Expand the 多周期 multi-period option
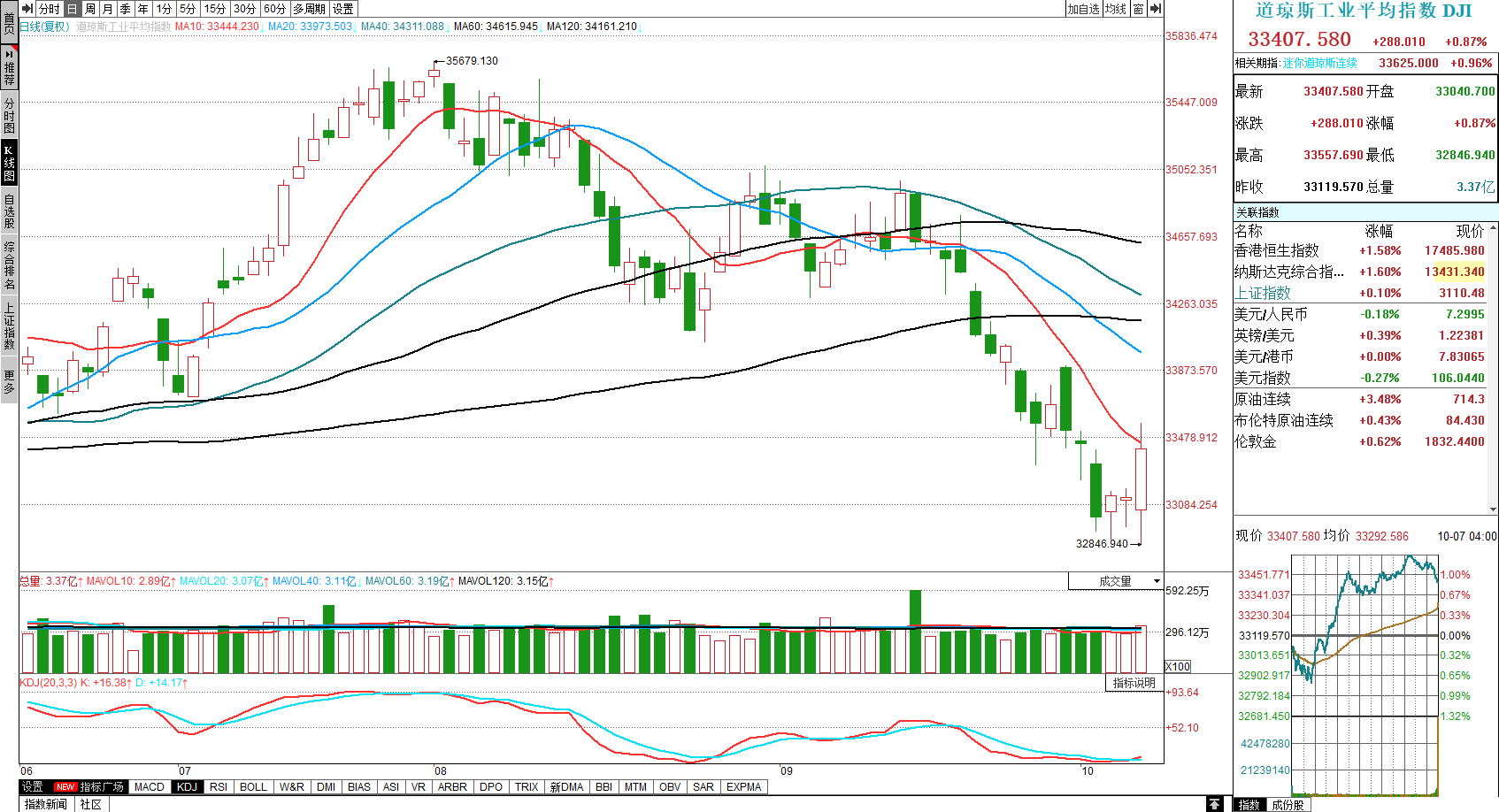 pos(310,9)
